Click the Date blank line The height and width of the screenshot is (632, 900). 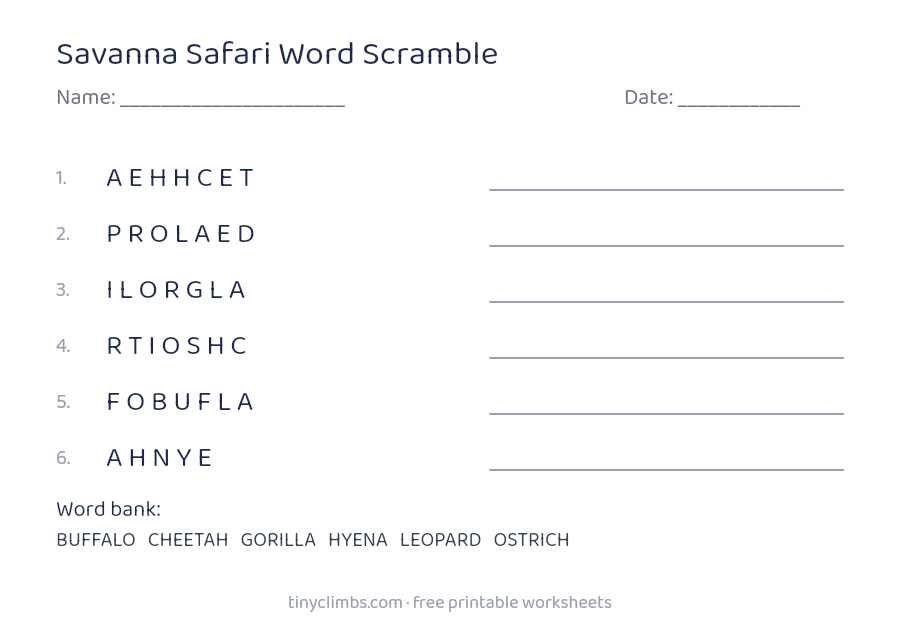[x=739, y=105]
